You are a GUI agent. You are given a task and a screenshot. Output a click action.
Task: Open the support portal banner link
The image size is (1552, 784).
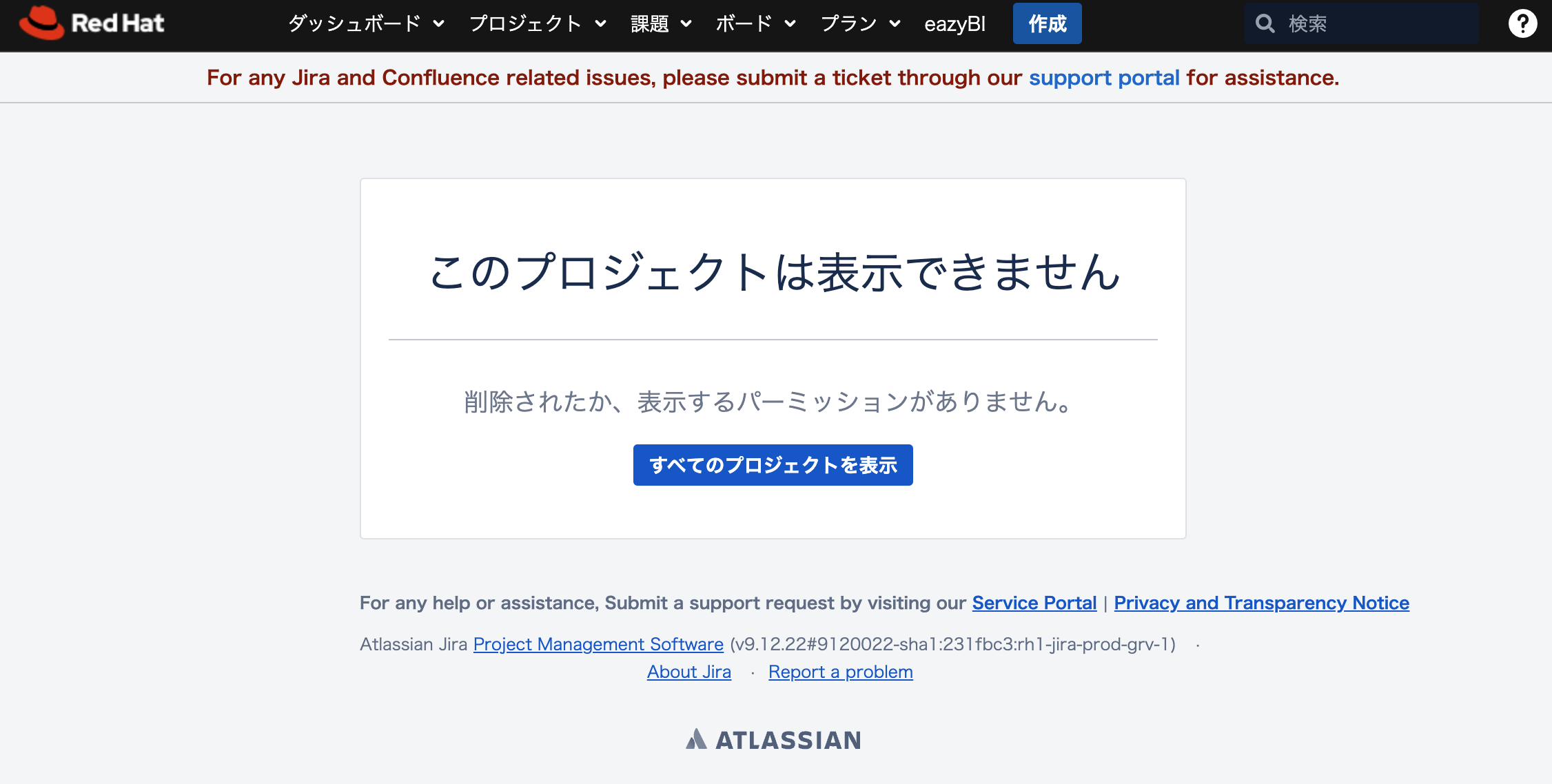point(1104,78)
